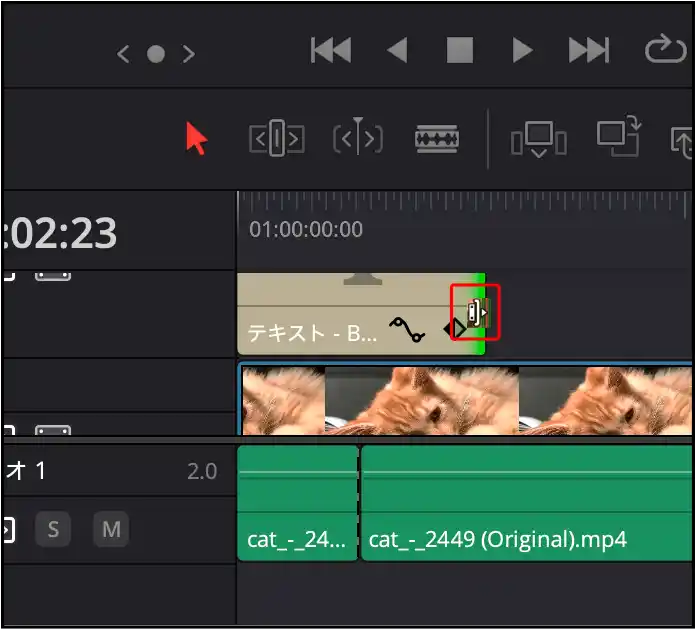Choose the Selection mode arrow tool
Screen dimensions: 696x630
pos(196,138)
